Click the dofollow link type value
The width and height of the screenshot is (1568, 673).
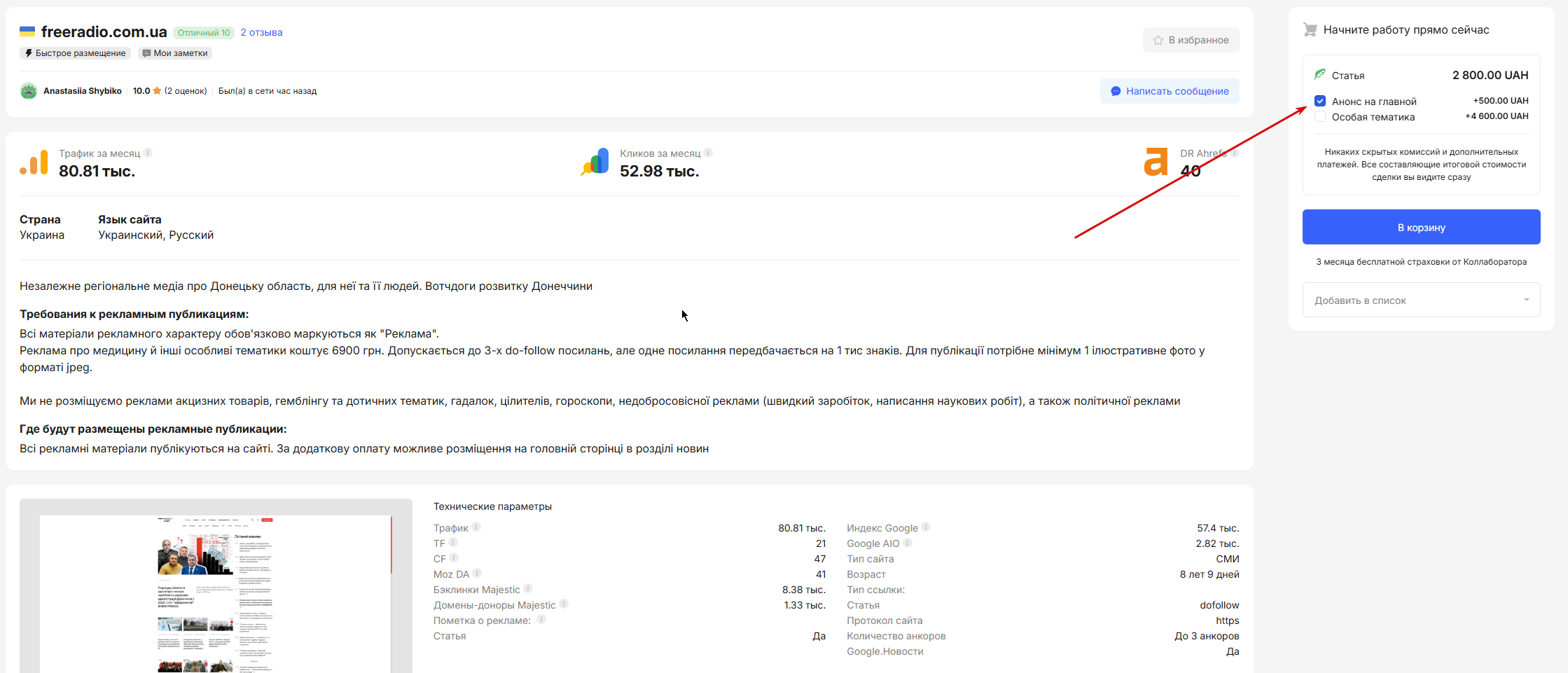(x=1219, y=605)
